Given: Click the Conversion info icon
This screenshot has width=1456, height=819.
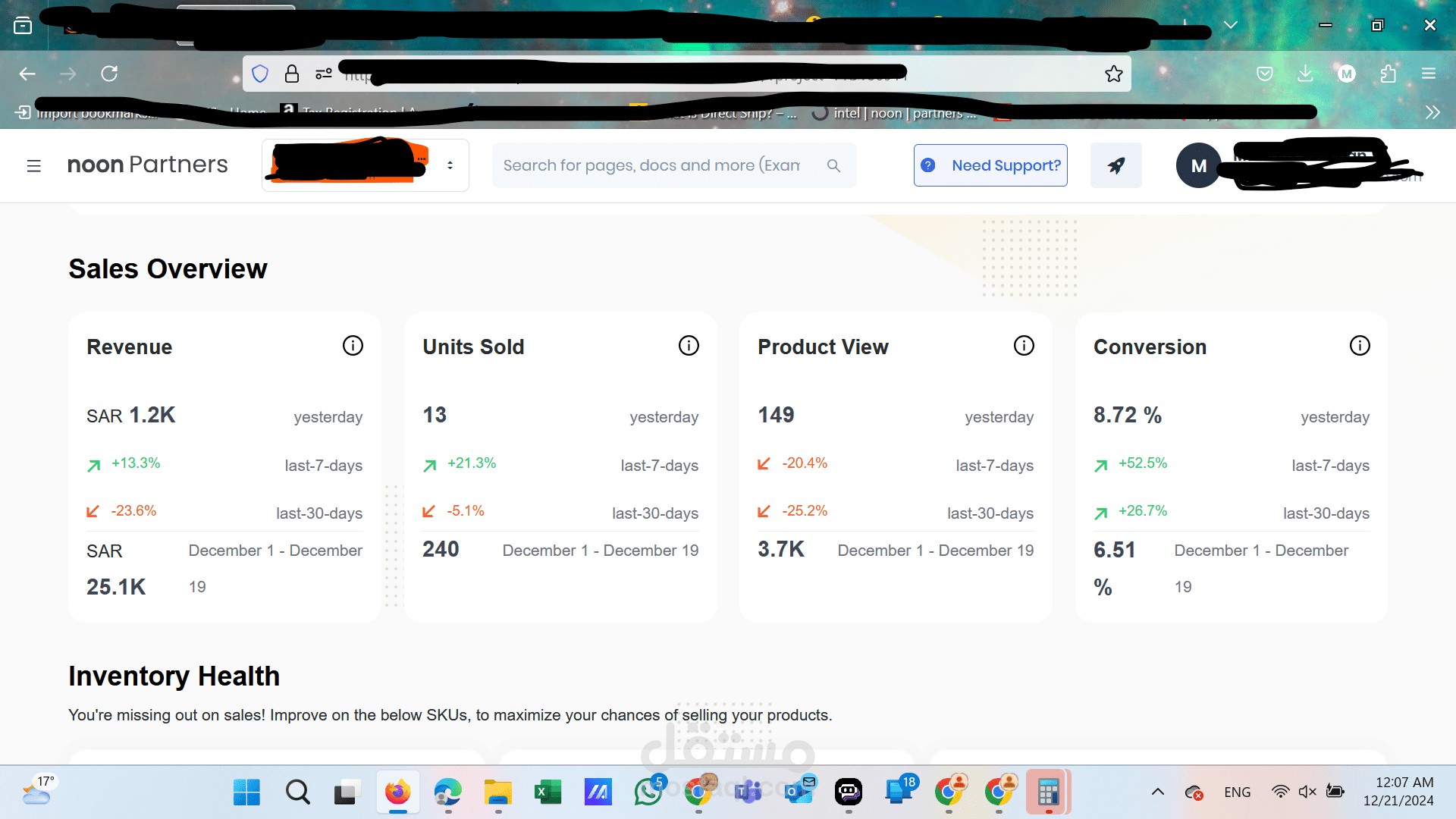Looking at the screenshot, I should [x=1360, y=346].
